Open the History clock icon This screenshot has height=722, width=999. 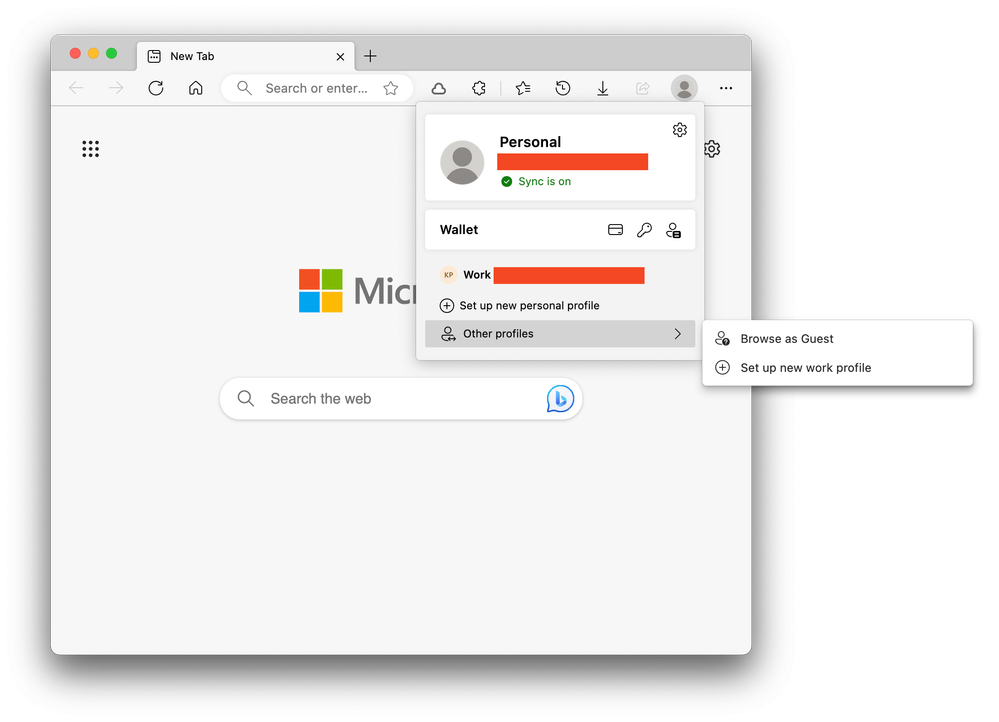[x=563, y=88]
